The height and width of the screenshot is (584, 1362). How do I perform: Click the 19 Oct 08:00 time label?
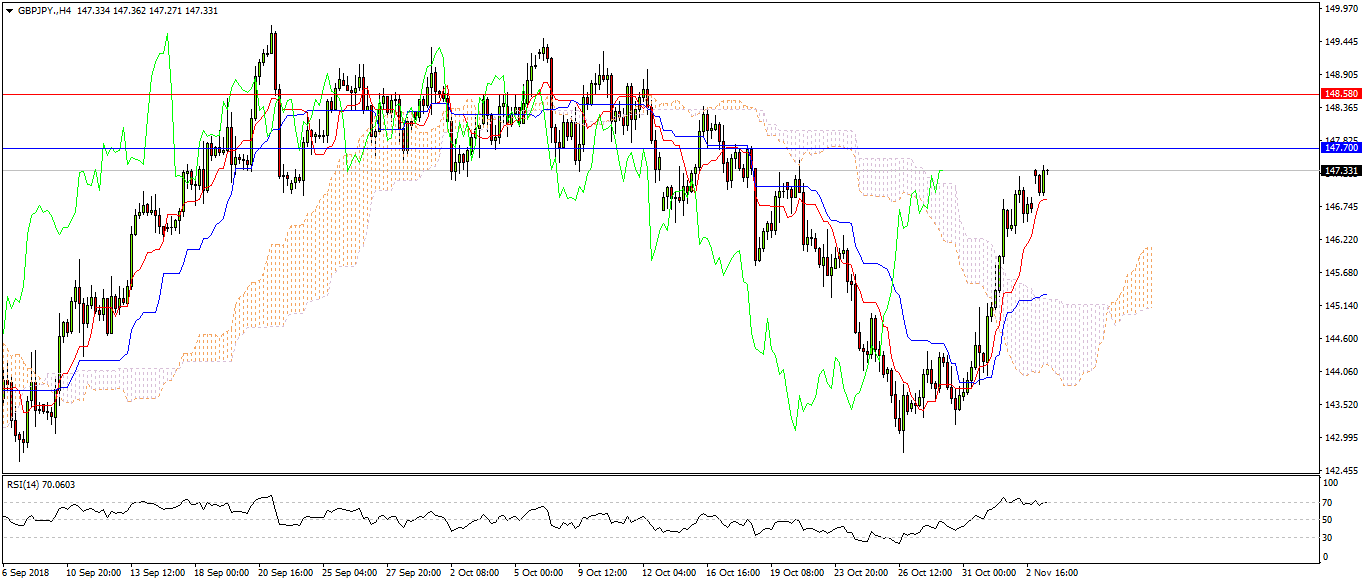pyautogui.click(x=797, y=574)
